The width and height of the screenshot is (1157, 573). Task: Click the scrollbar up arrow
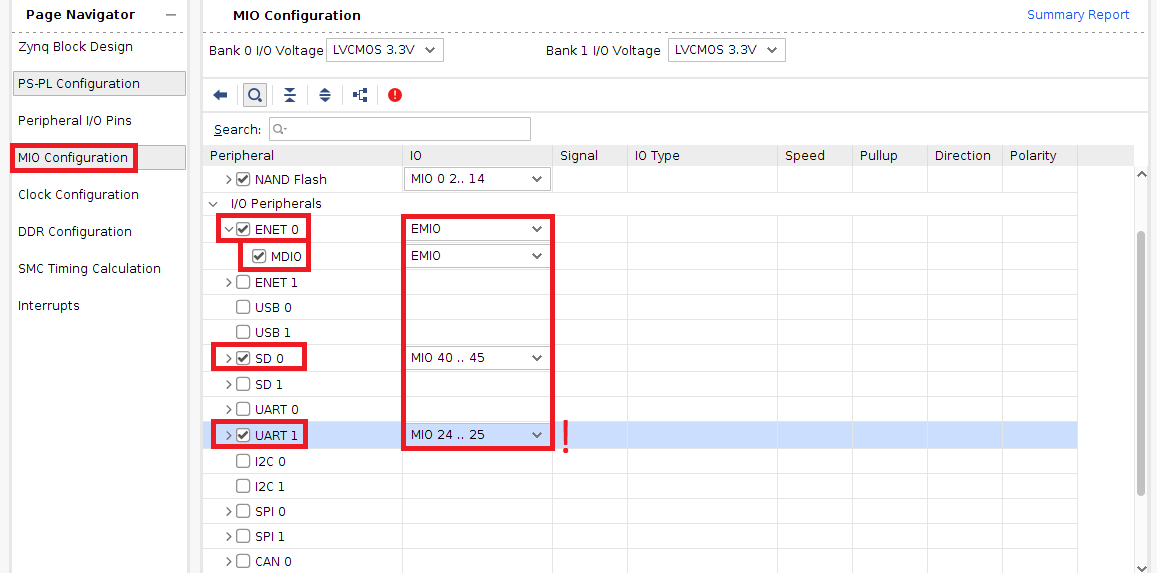coord(1142,174)
